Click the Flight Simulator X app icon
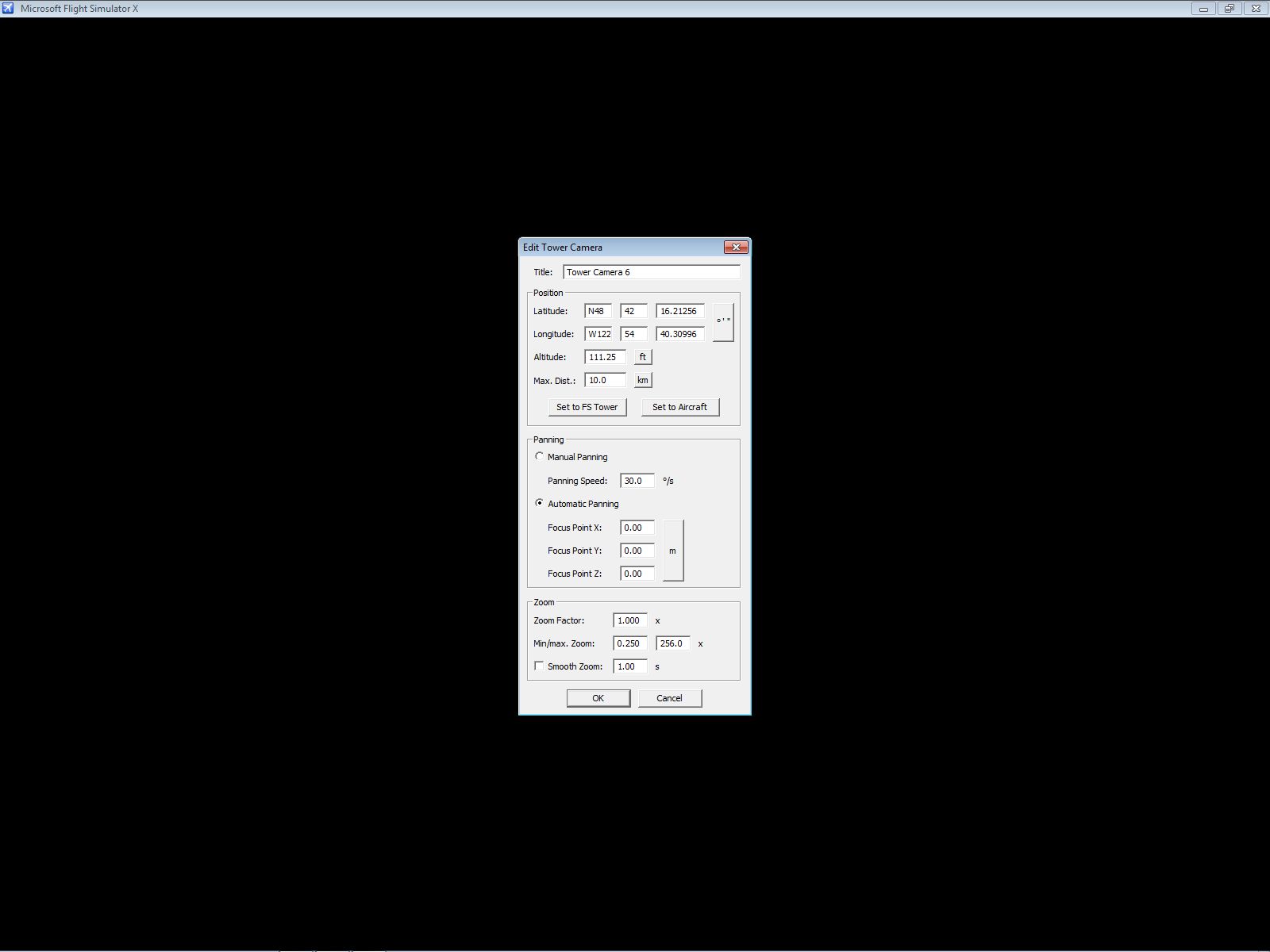The image size is (1270, 952). 9,9
